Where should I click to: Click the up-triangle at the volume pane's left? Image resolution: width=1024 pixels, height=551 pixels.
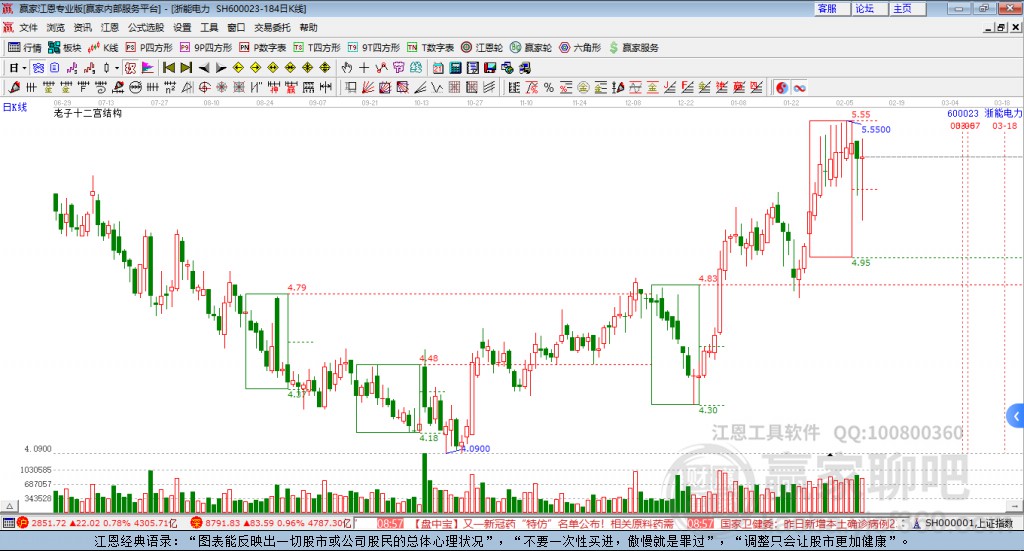point(9,506)
